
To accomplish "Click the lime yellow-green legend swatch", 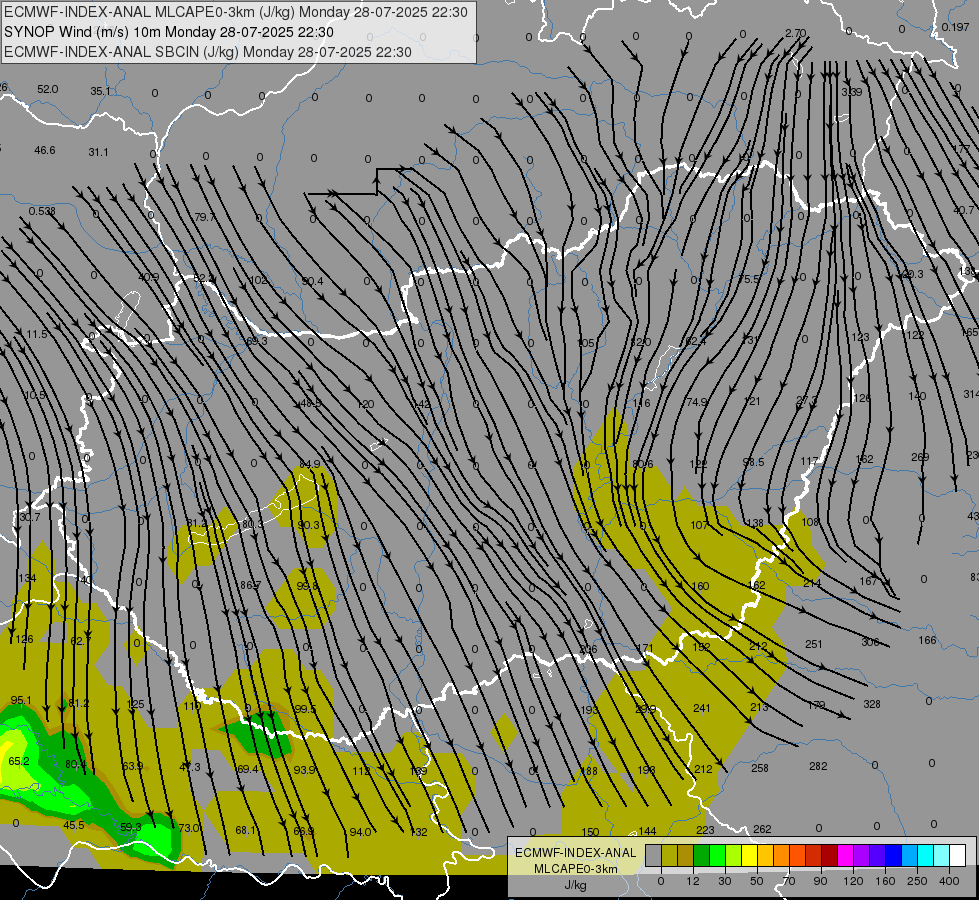I will (x=734, y=856).
